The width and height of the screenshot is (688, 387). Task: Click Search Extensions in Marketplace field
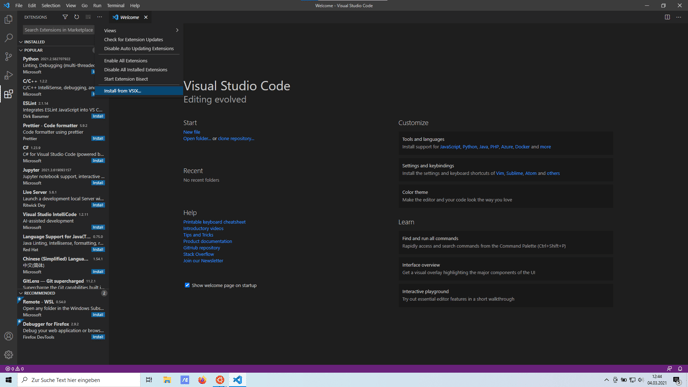tap(58, 30)
